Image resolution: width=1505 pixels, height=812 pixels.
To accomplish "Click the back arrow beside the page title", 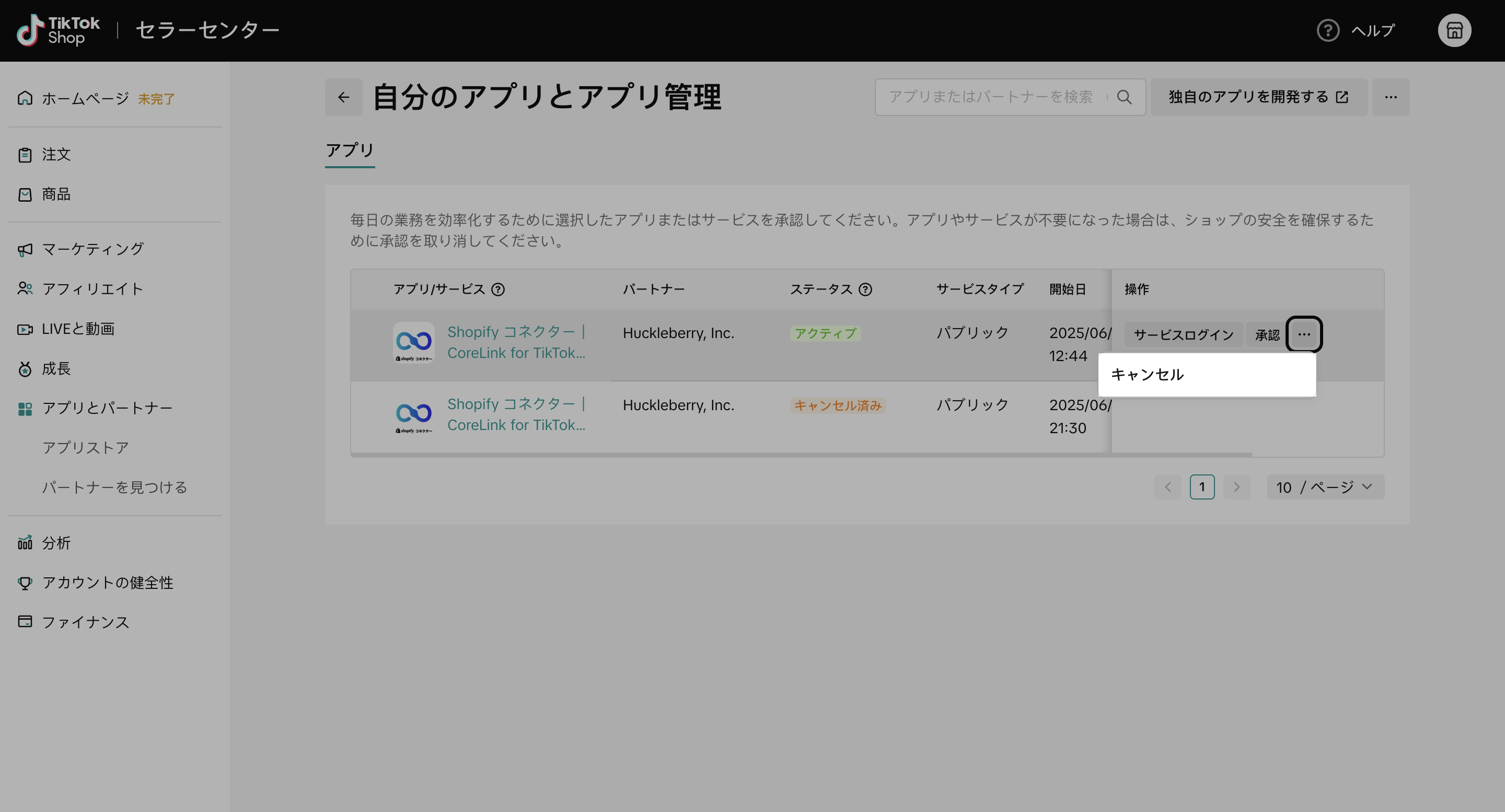I will (x=343, y=97).
